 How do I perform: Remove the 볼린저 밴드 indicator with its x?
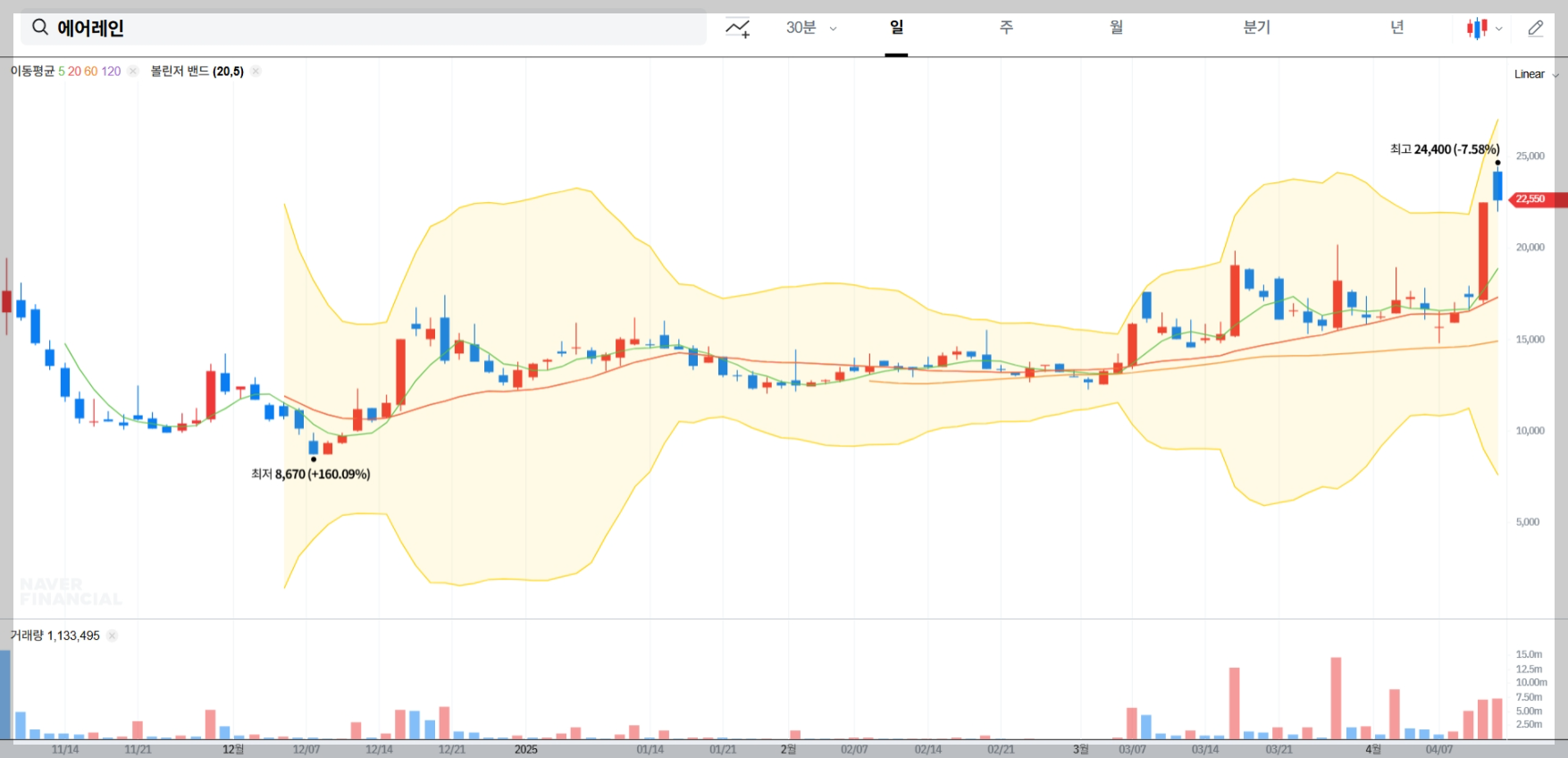256,72
